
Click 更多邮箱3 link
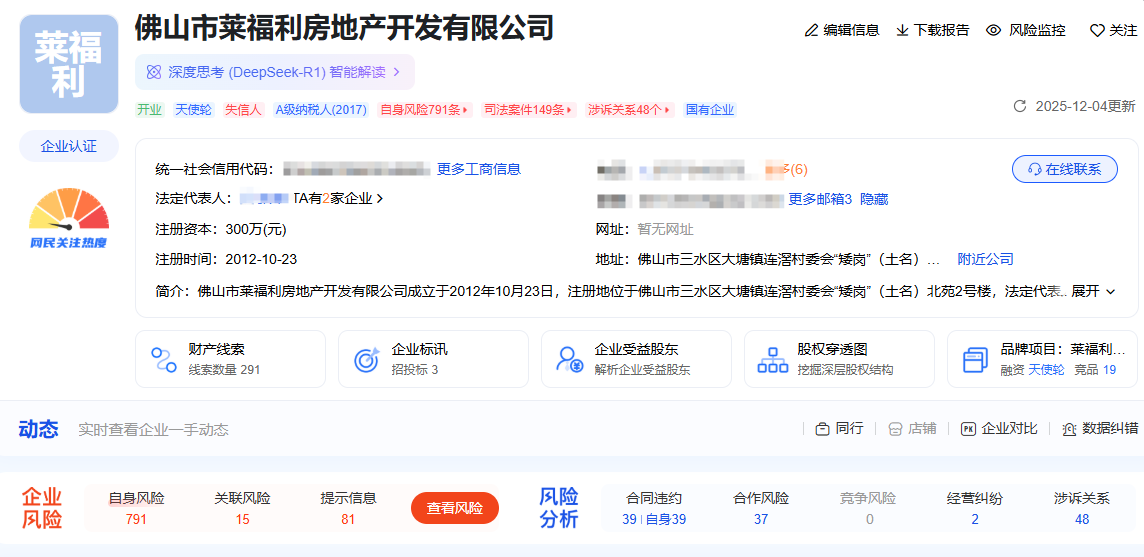click(x=820, y=199)
